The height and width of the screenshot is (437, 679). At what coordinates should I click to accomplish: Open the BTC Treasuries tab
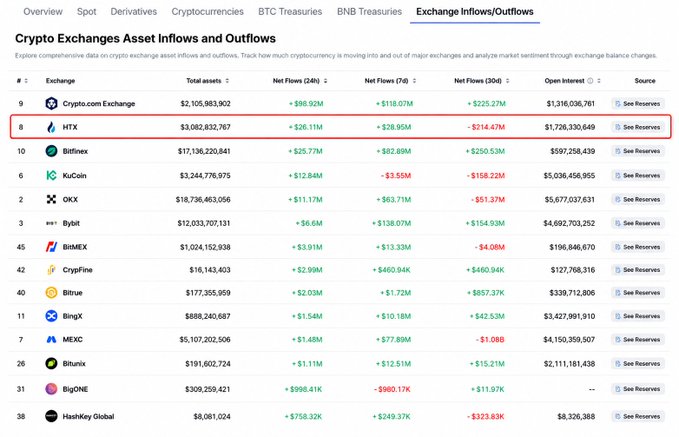coord(290,12)
